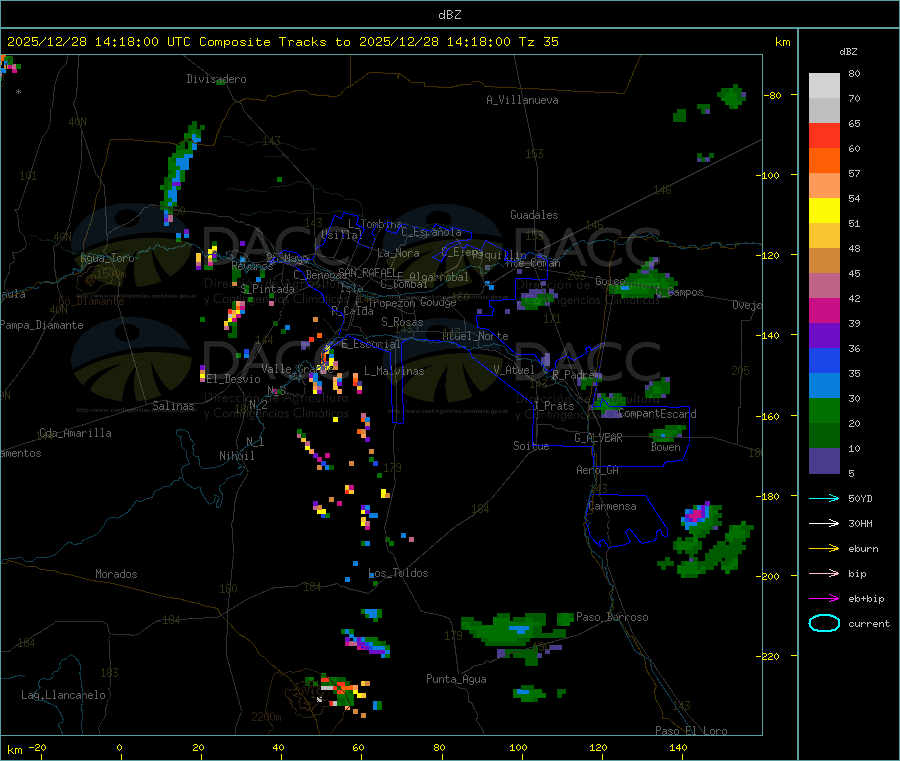The width and height of the screenshot is (900, 761).
Task: Click the El_Desvio location label
Action: [234, 379]
